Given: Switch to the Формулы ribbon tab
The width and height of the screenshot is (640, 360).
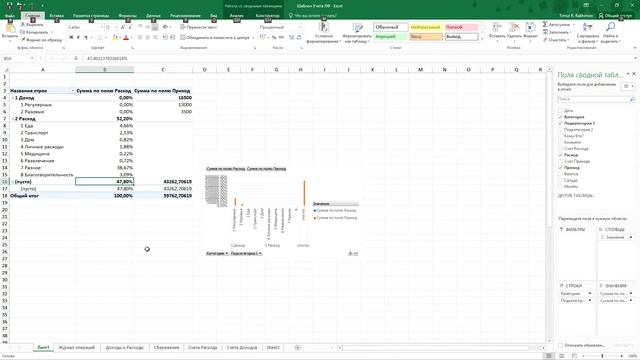Looking at the screenshot, I should (x=127, y=16).
